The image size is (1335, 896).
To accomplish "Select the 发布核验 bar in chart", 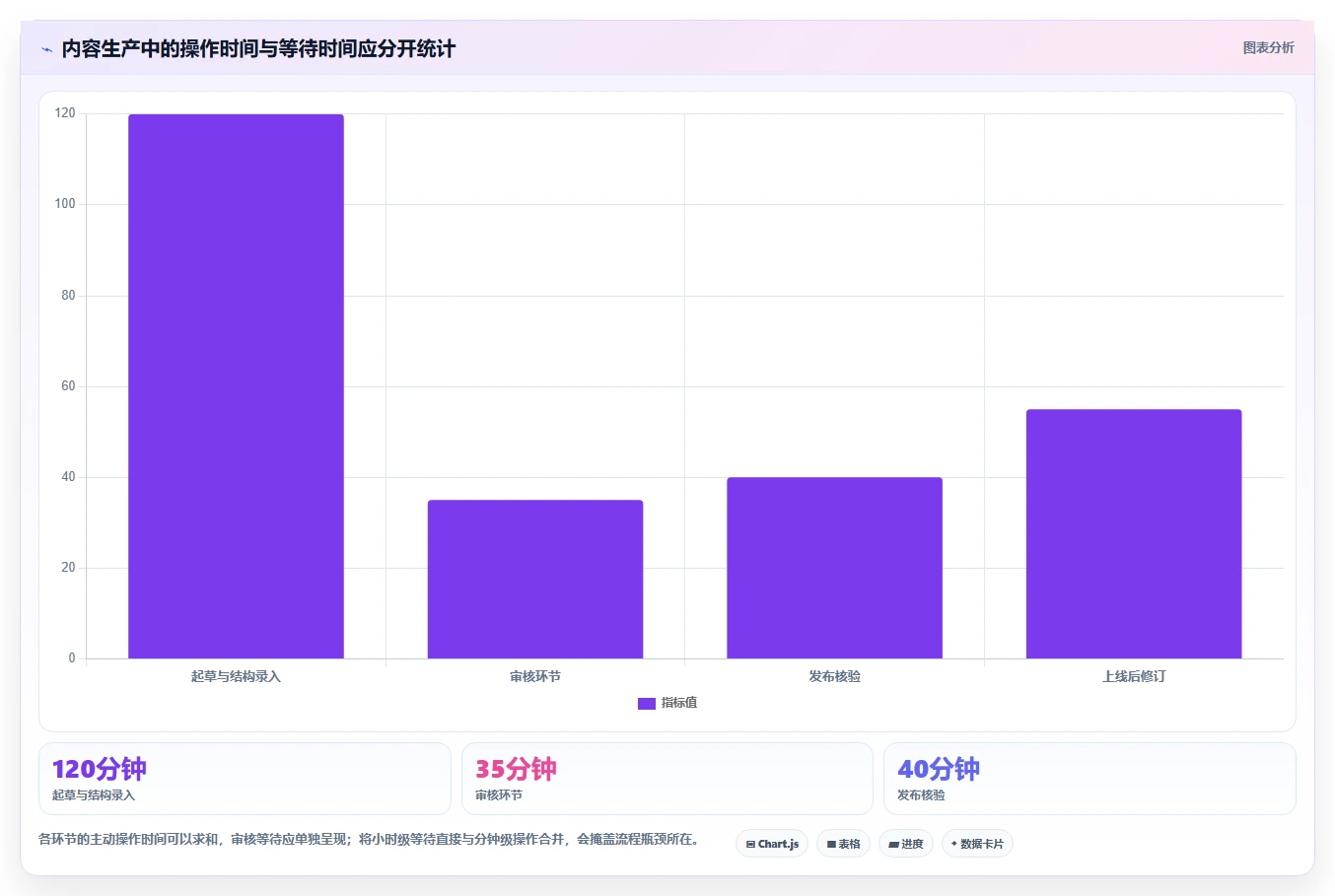I will 834,568.
